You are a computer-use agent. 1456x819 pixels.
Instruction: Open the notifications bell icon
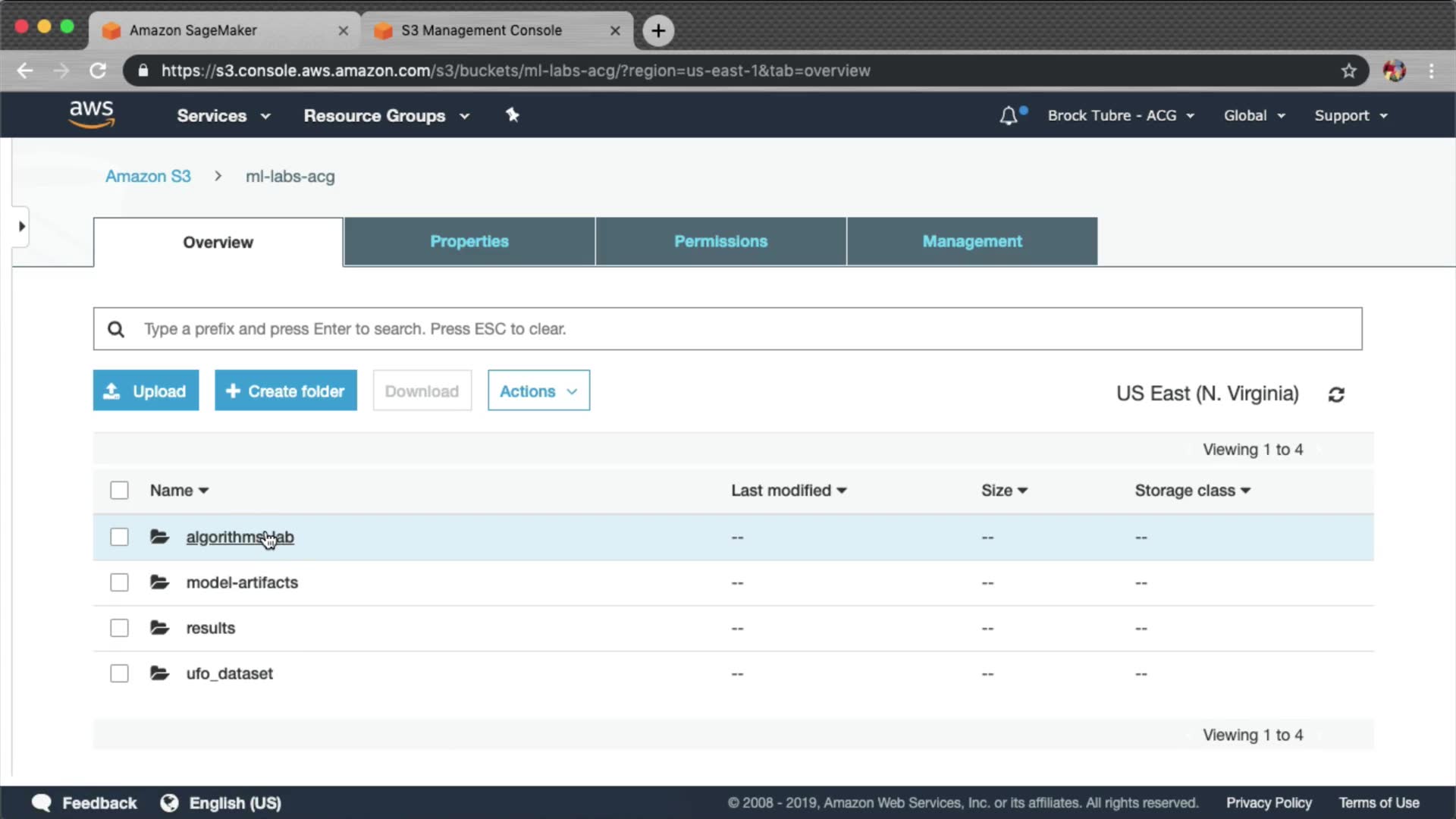click(1009, 116)
